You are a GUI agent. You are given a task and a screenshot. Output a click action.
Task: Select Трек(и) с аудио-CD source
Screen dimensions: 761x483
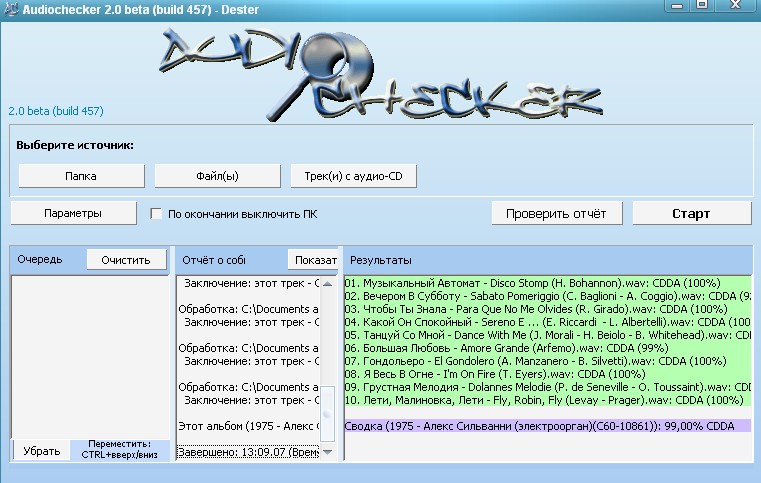point(353,176)
